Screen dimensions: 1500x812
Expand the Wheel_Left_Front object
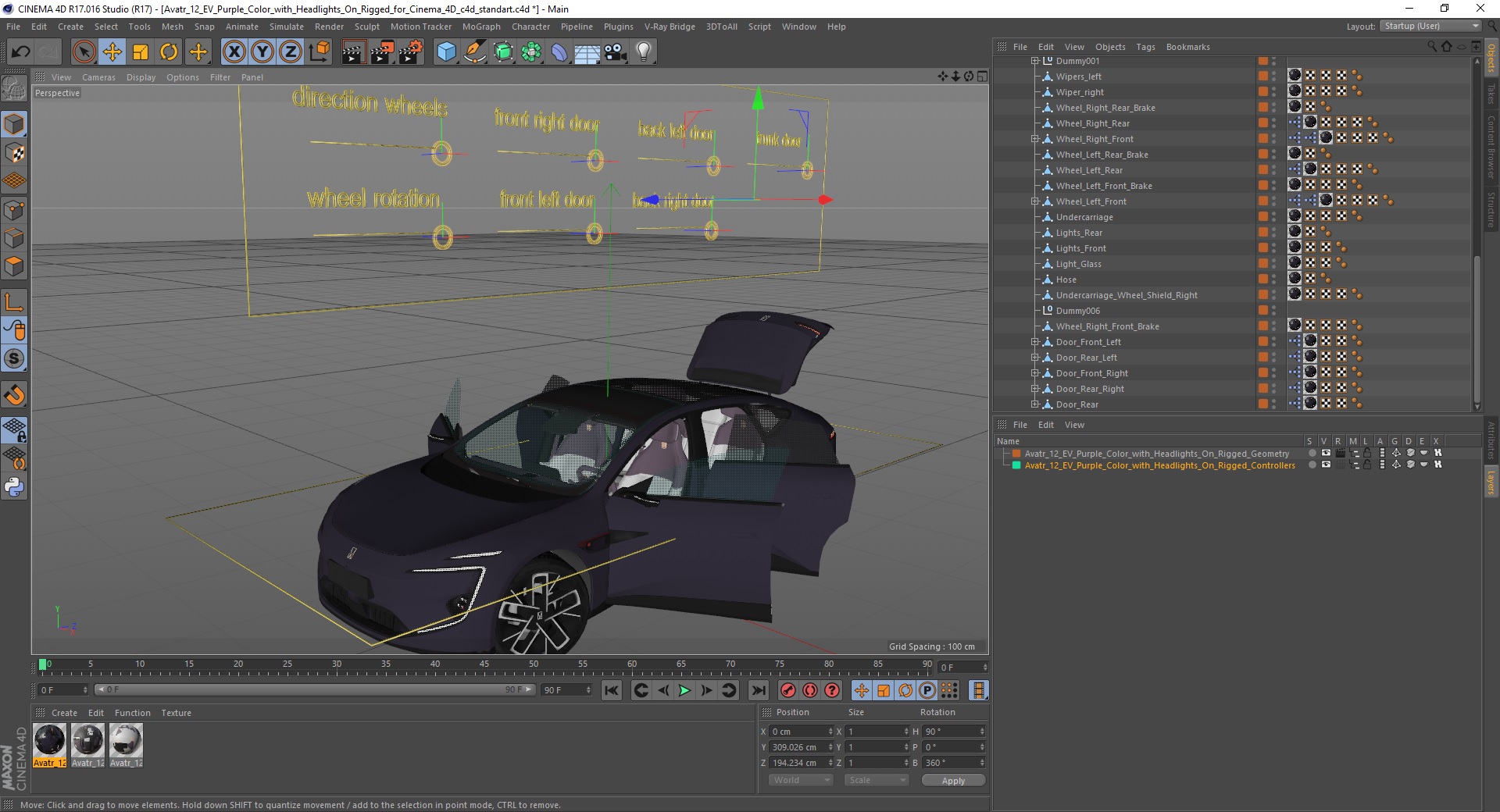(x=1034, y=201)
